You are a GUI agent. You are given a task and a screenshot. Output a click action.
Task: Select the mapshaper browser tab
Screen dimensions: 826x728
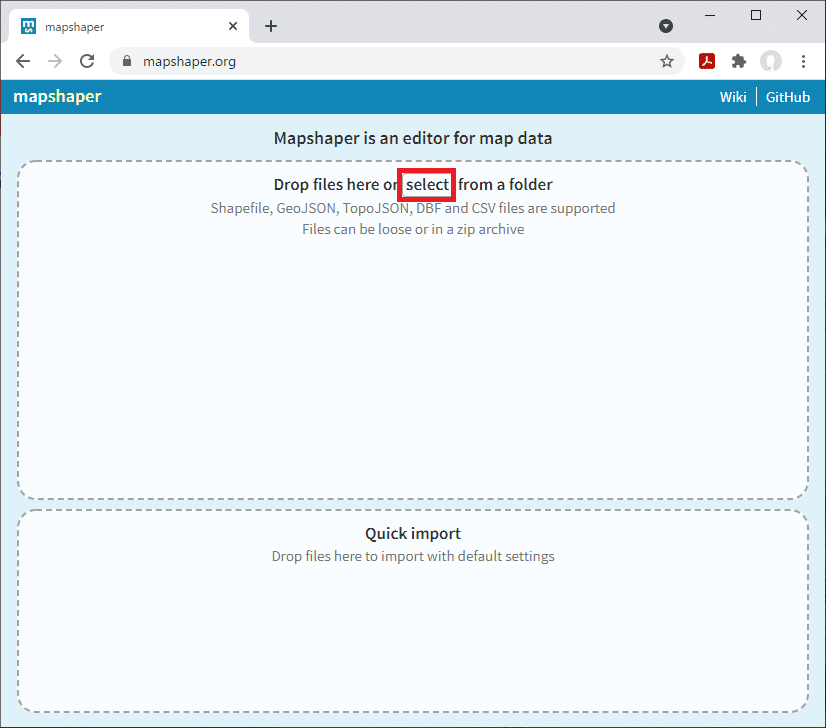click(x=129, y=26)
